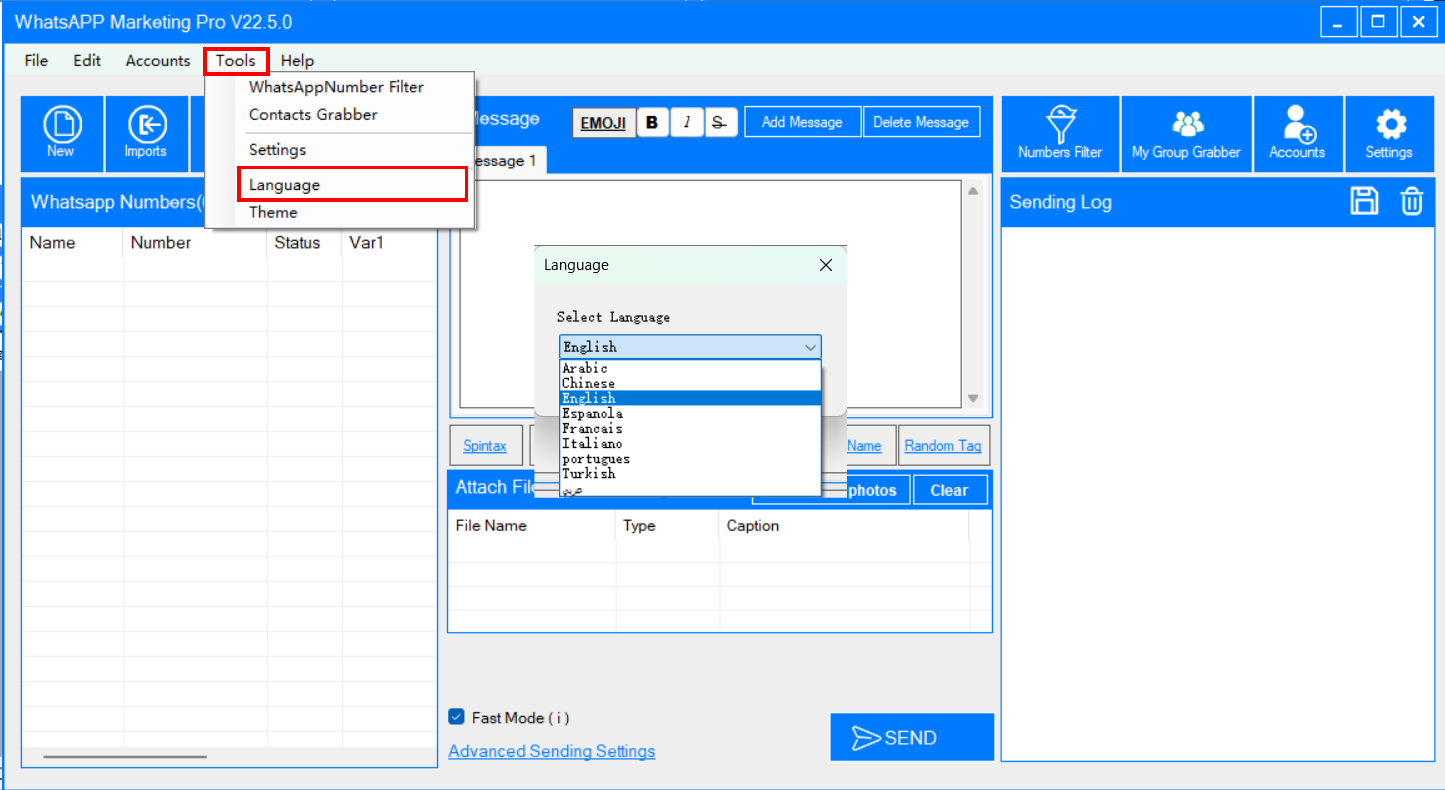Select Contacts Grabber from Tools menu
Screen dimensions: 1445x790
click(x=313, y=115)
